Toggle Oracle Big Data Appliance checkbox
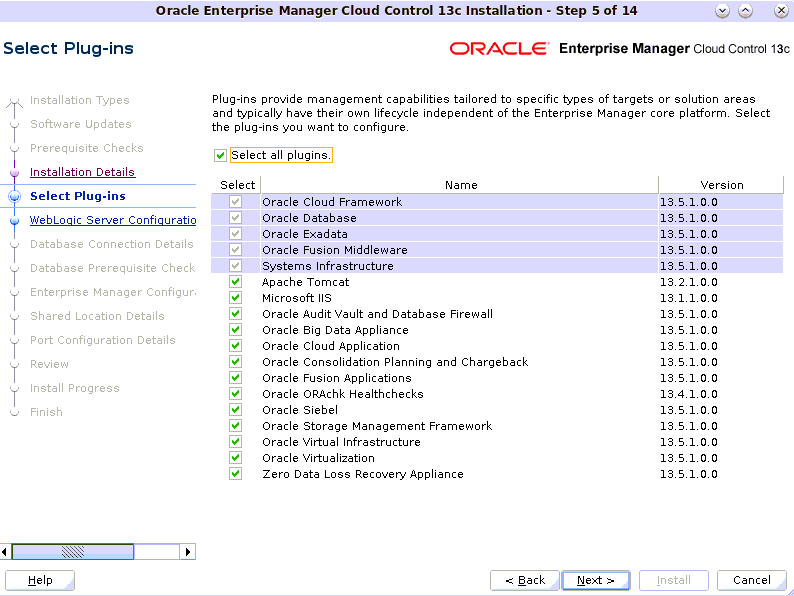The image size is (794, 596). pyautogui.click(x=235, y=330)
